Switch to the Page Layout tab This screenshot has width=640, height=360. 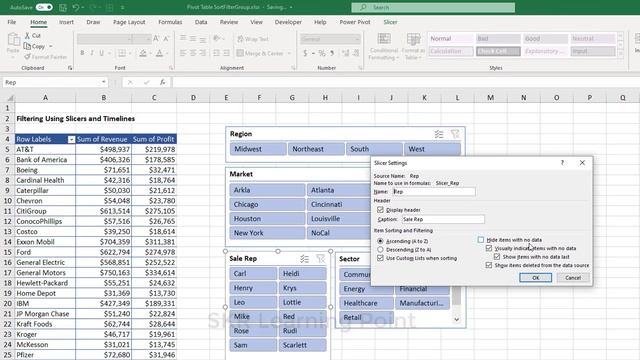(129, 22)
